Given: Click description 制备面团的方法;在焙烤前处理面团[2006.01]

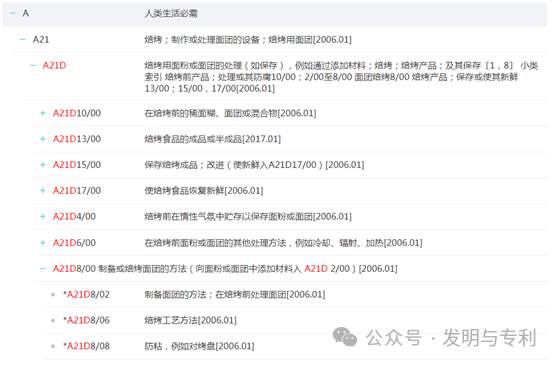Looking at the screenshot, I should [x=235, y=295].
